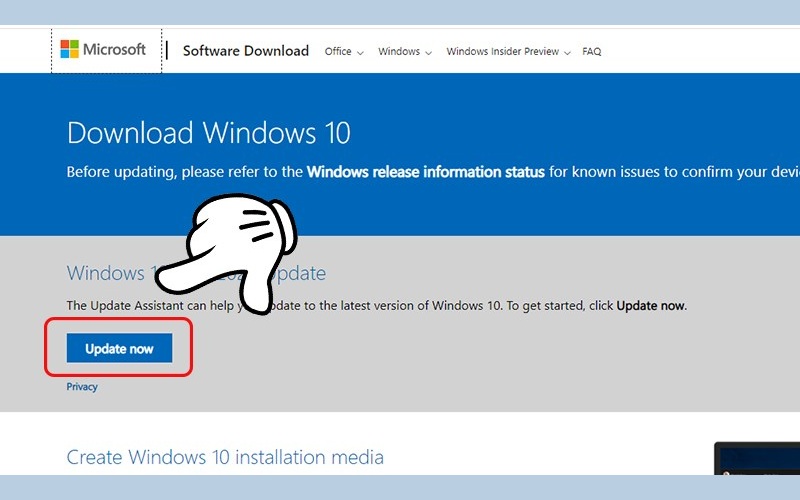Go to the FAQ page
Viewport: 800px width, 500px height.
[x=592, y=52]
